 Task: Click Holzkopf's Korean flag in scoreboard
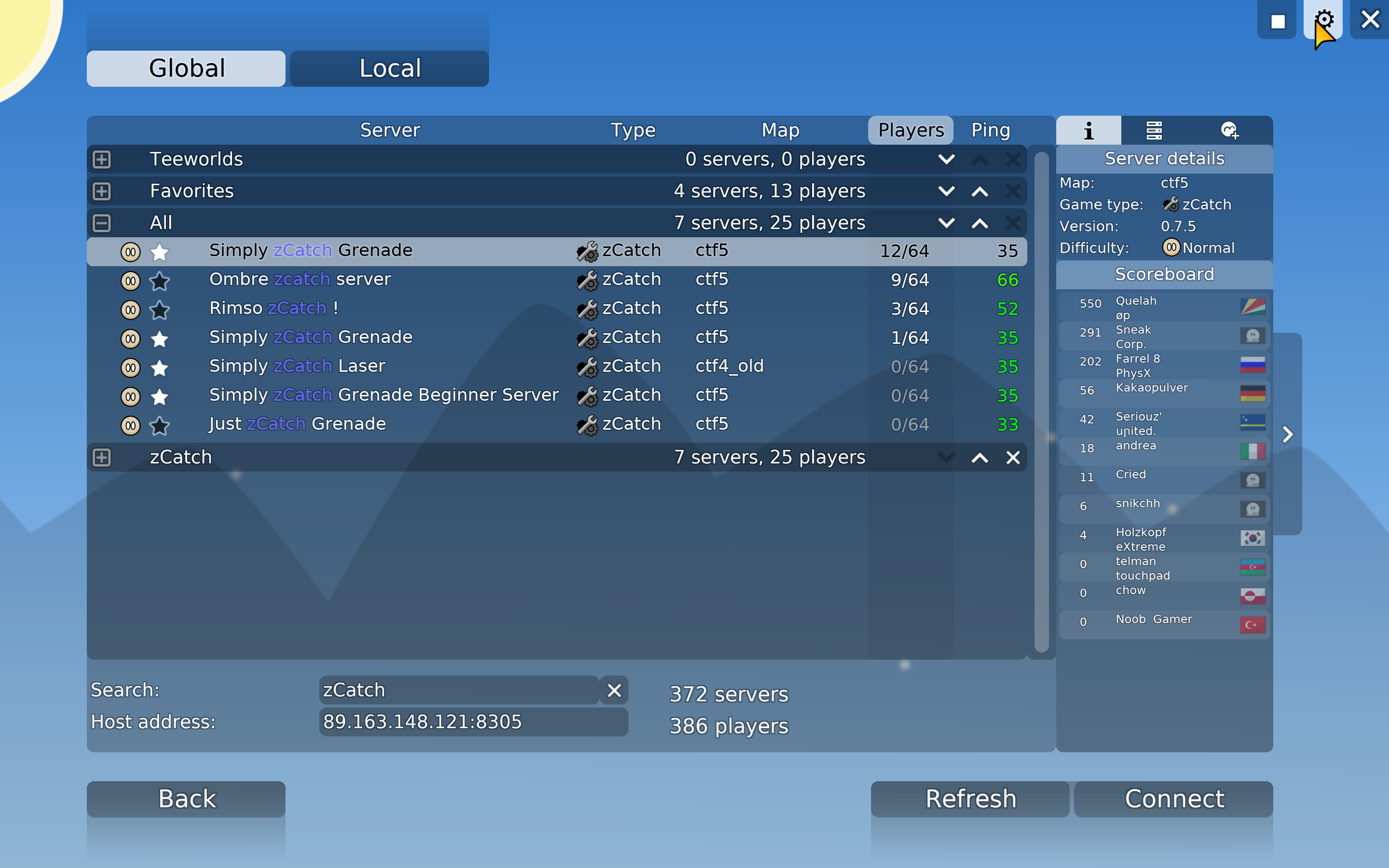1253,538
